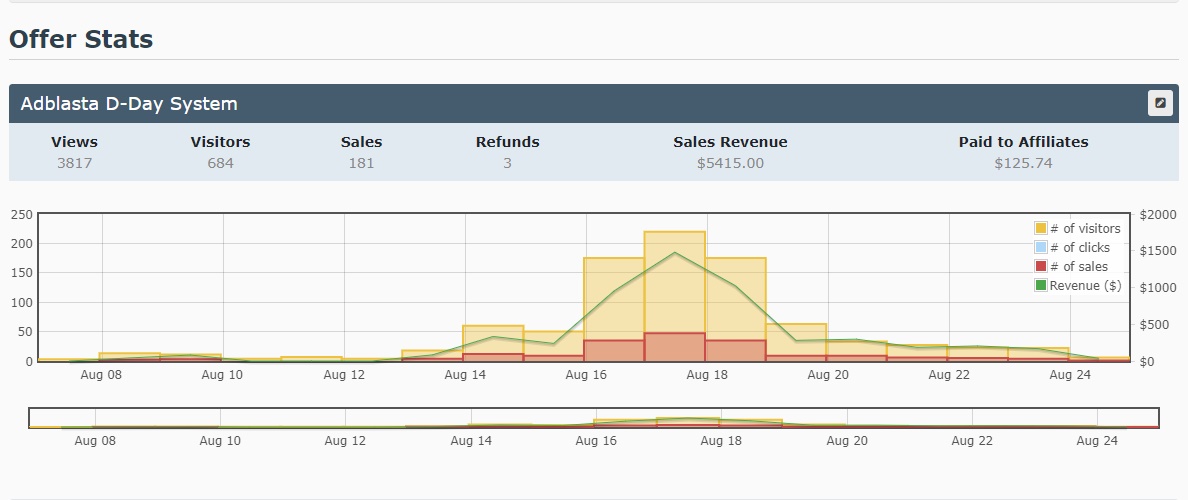Click 'Aug 14' on the main chart axis
This screenshot has width=1188, height=500.
coord(464,374)
